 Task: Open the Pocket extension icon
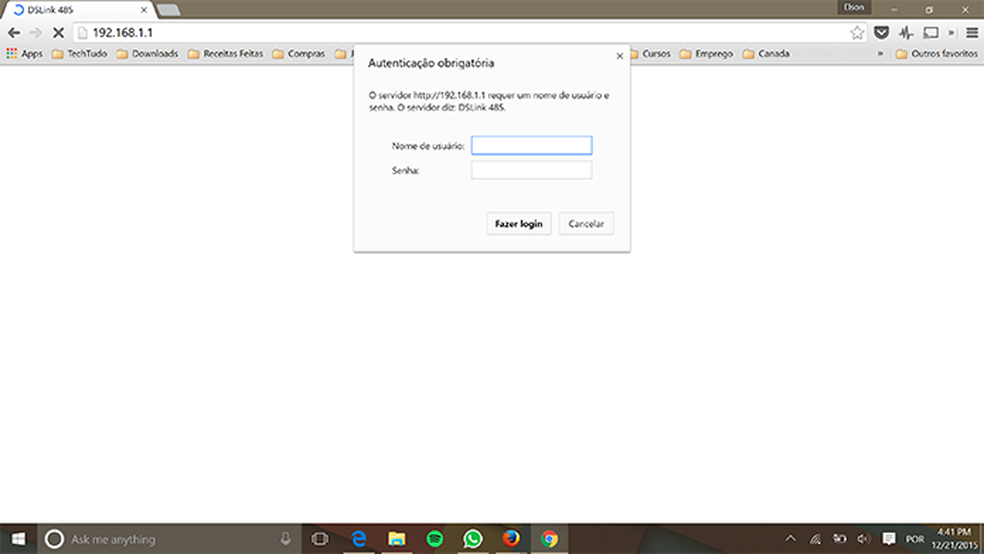[881, 33]
